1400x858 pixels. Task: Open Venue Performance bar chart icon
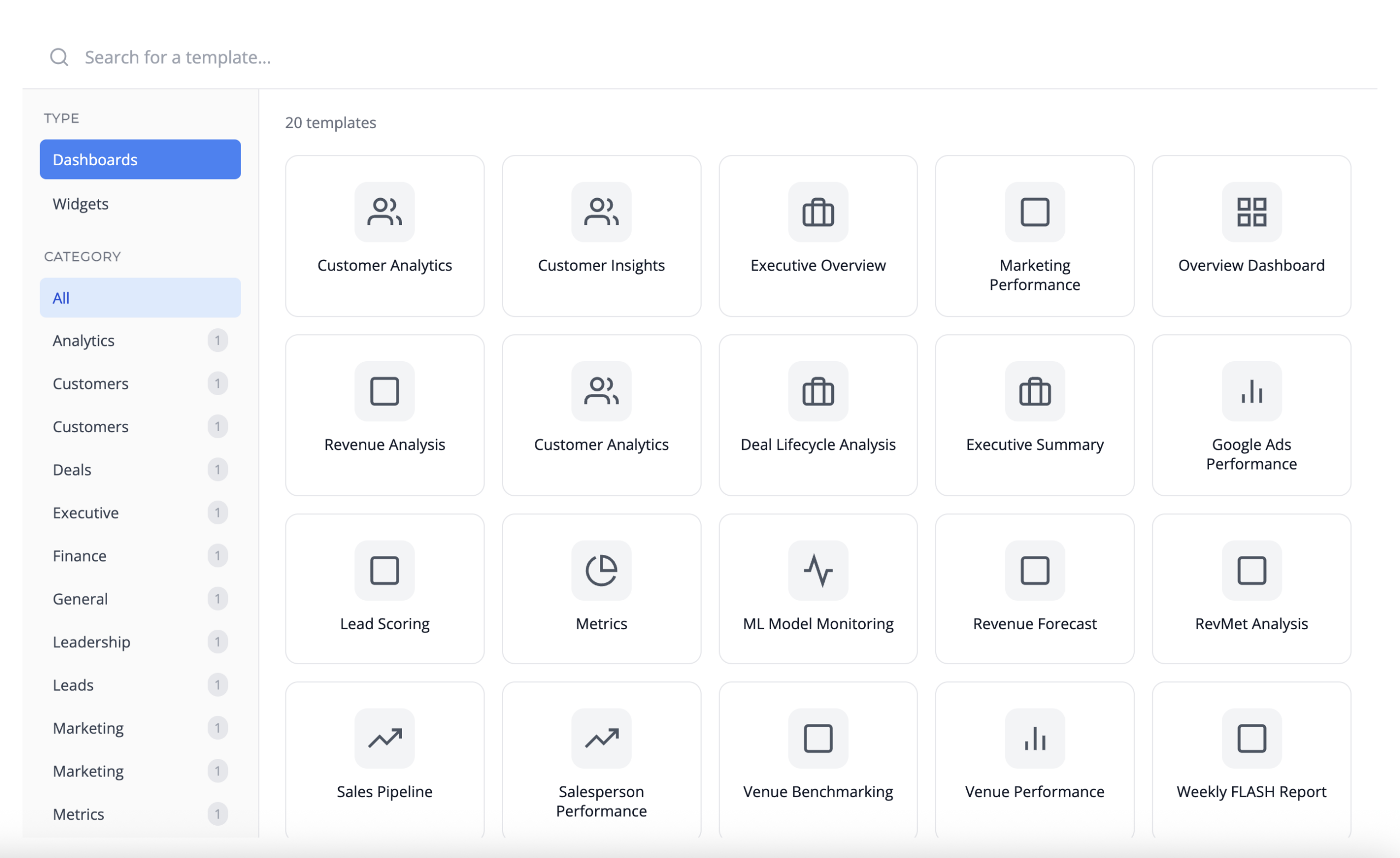(1035, 738)
